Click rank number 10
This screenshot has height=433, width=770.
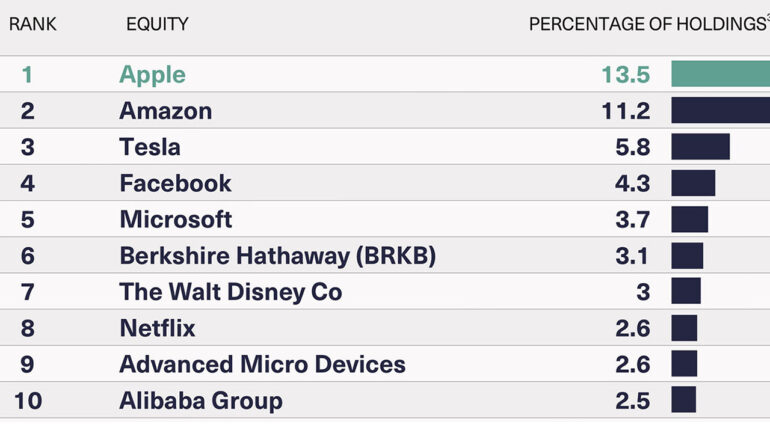28,401
